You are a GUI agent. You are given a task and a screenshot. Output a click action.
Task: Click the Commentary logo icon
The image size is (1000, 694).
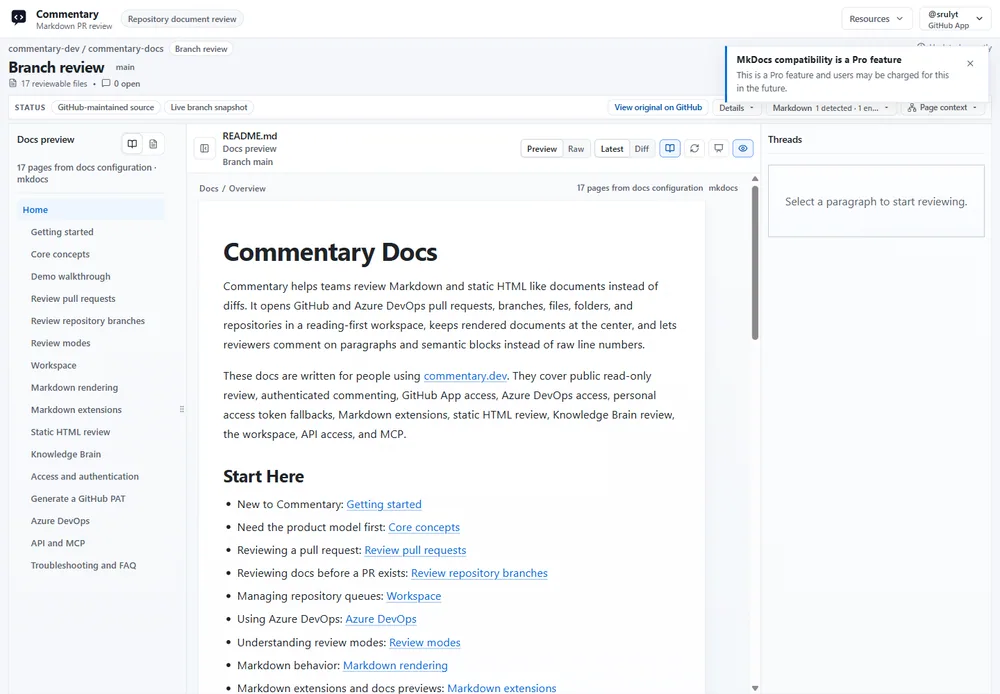(18, 17)
